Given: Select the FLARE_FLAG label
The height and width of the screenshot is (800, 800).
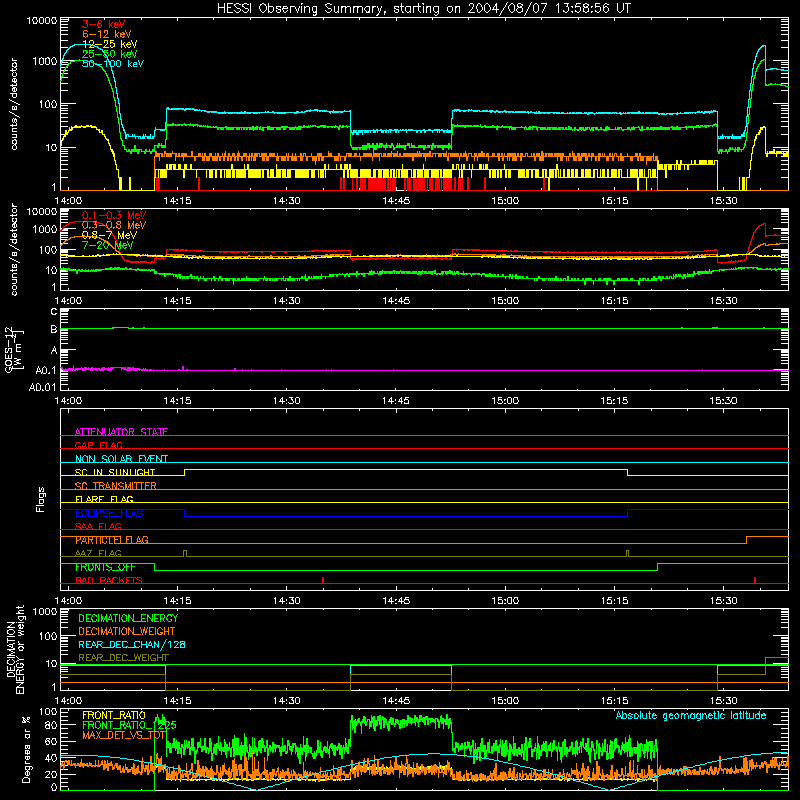Looking at the screenshot, I should pyautogui.click(x=104, y=499).
